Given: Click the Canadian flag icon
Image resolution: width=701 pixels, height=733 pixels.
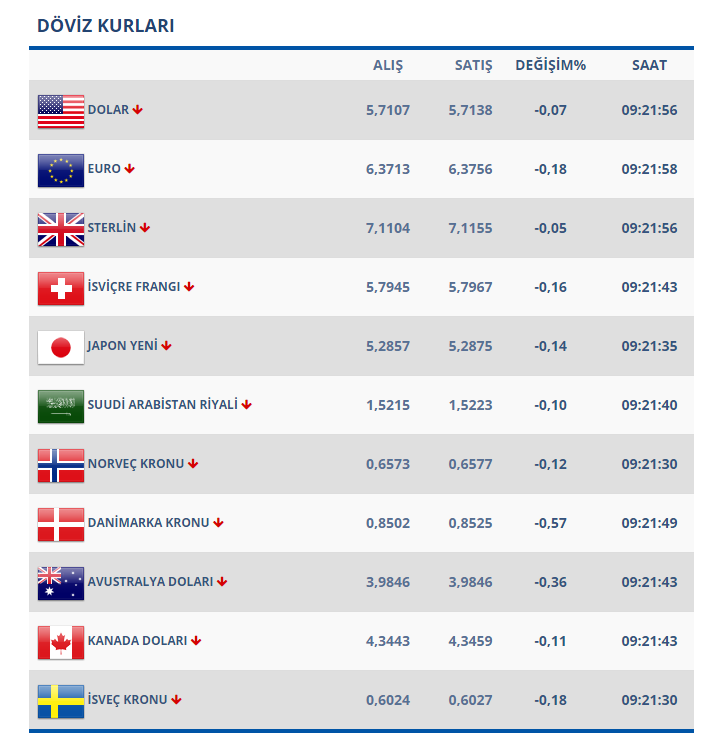Looking at the screenshot, I should point(60,642).
